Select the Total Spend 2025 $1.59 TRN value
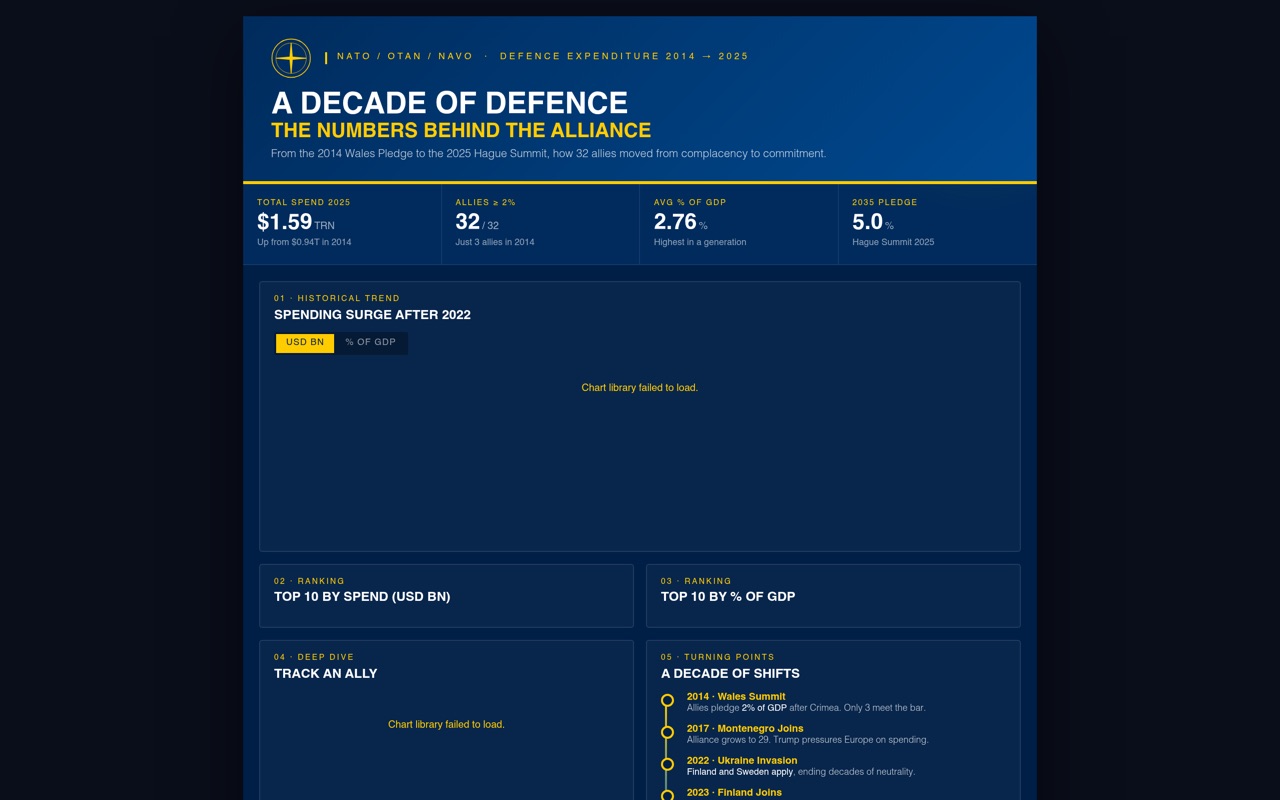 point(296,222)
